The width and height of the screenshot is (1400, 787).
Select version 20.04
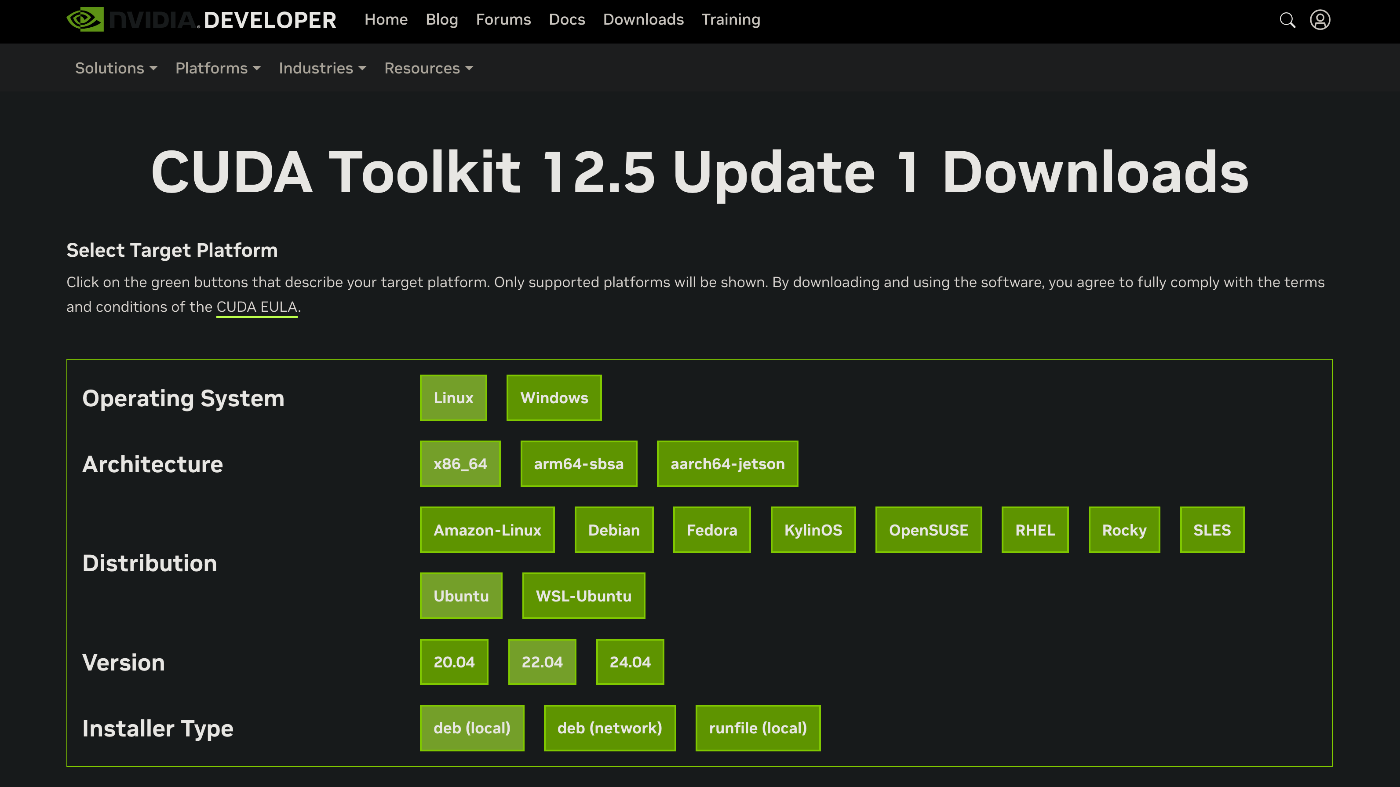(x=454, y=662)
